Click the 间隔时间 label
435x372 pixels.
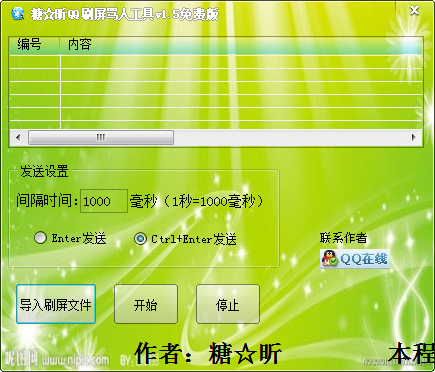point(47,201)
